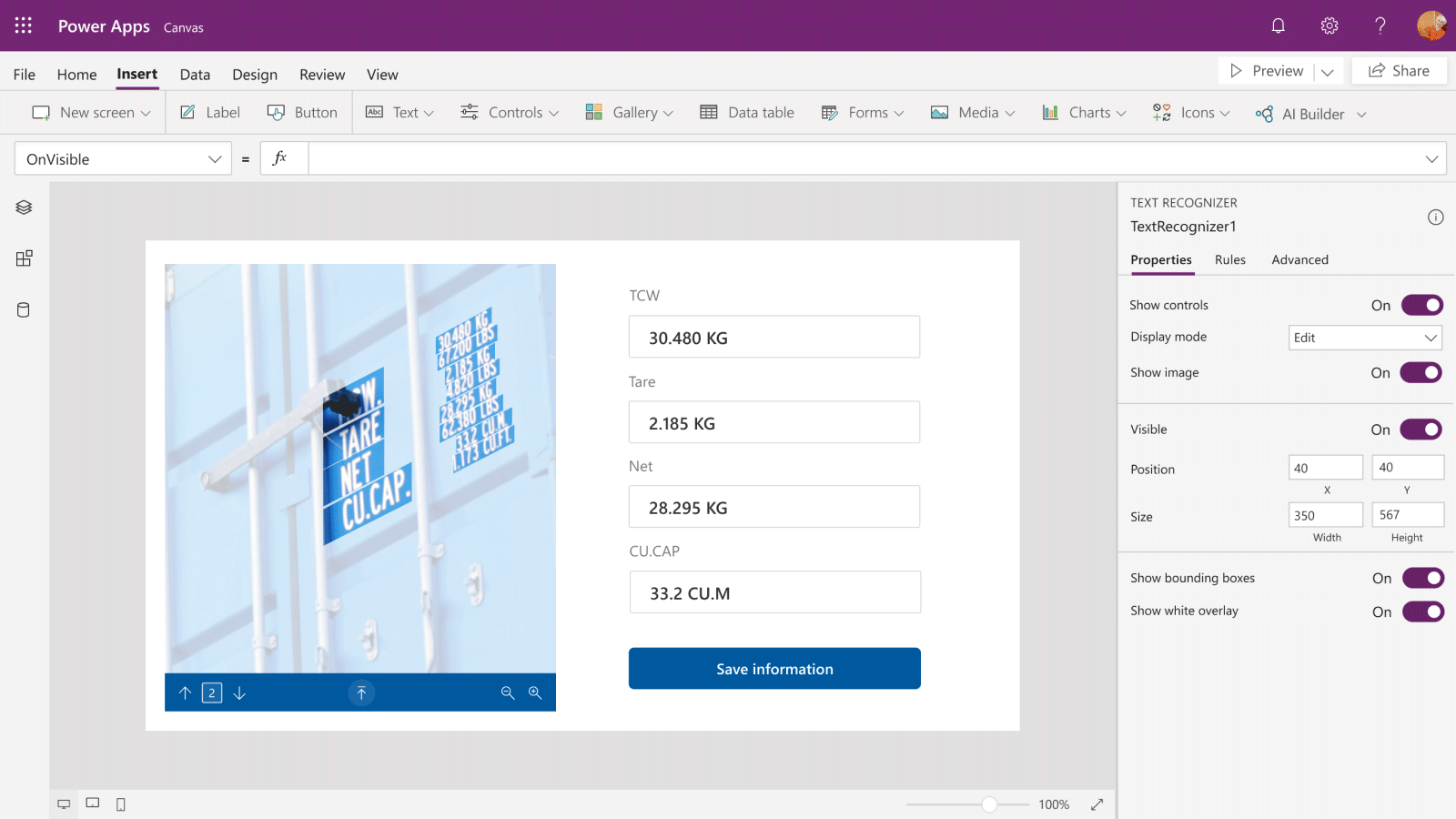Open the Tree view layers icon

point(24,207)
